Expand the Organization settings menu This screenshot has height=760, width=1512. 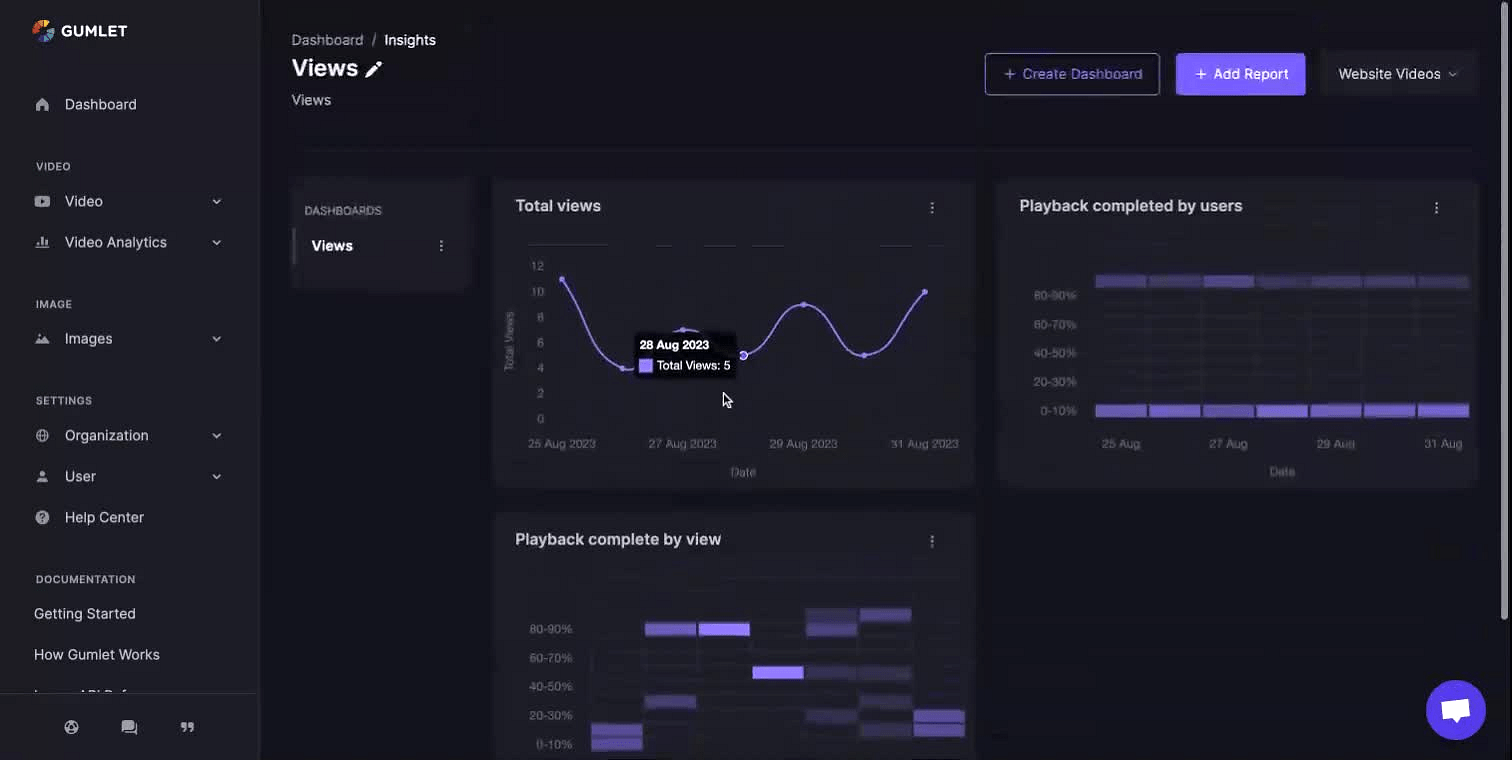click(129, 435)
